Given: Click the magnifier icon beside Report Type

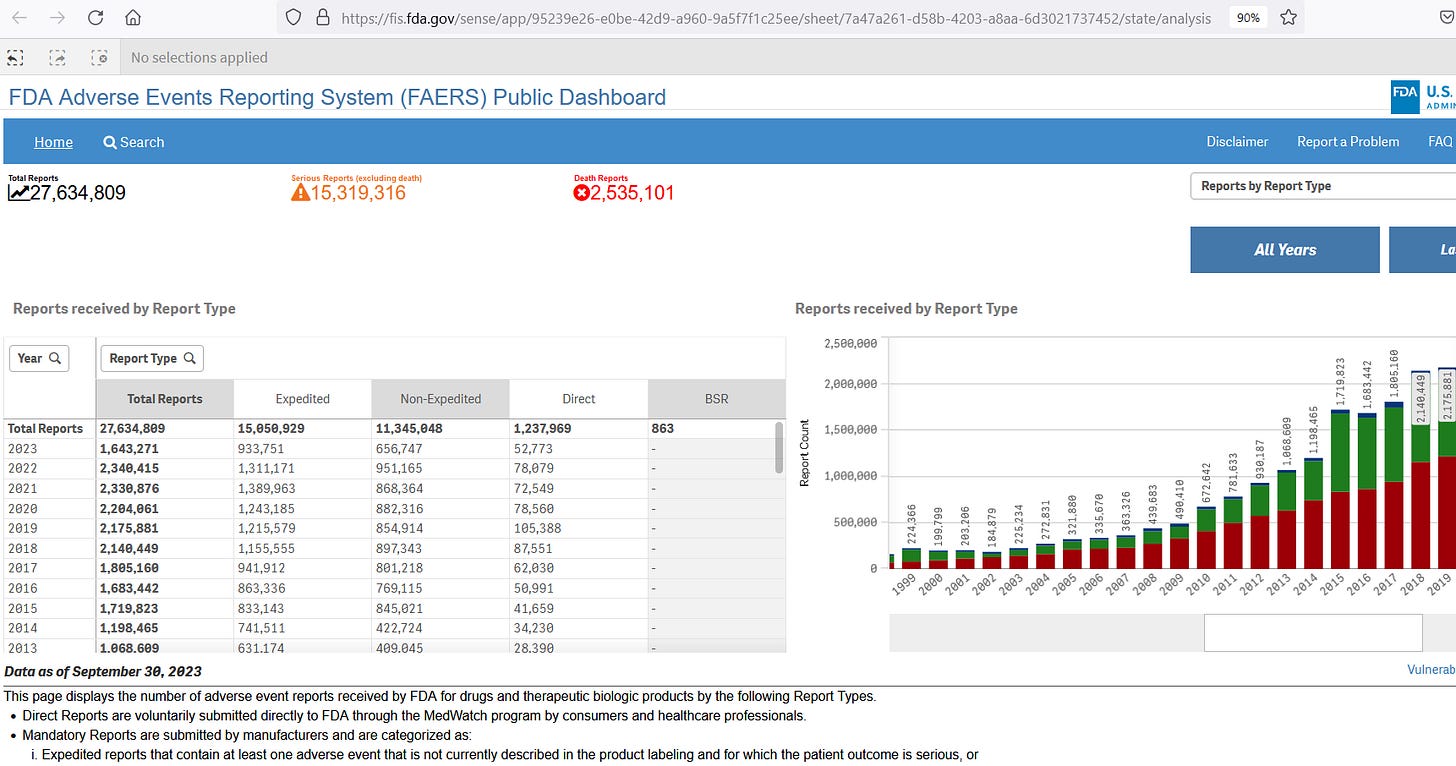Looking at the screenshot, I should 189,358.
